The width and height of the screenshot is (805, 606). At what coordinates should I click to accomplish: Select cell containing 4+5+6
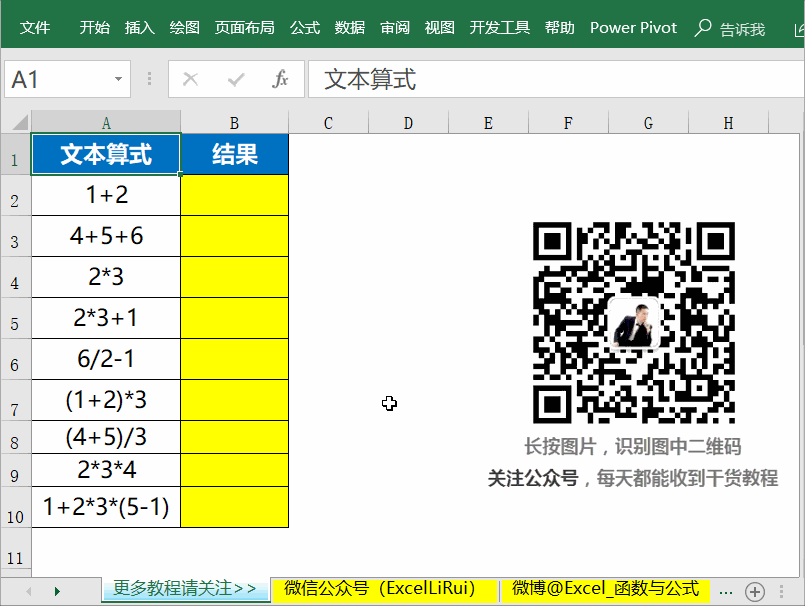tap(106, 236)
